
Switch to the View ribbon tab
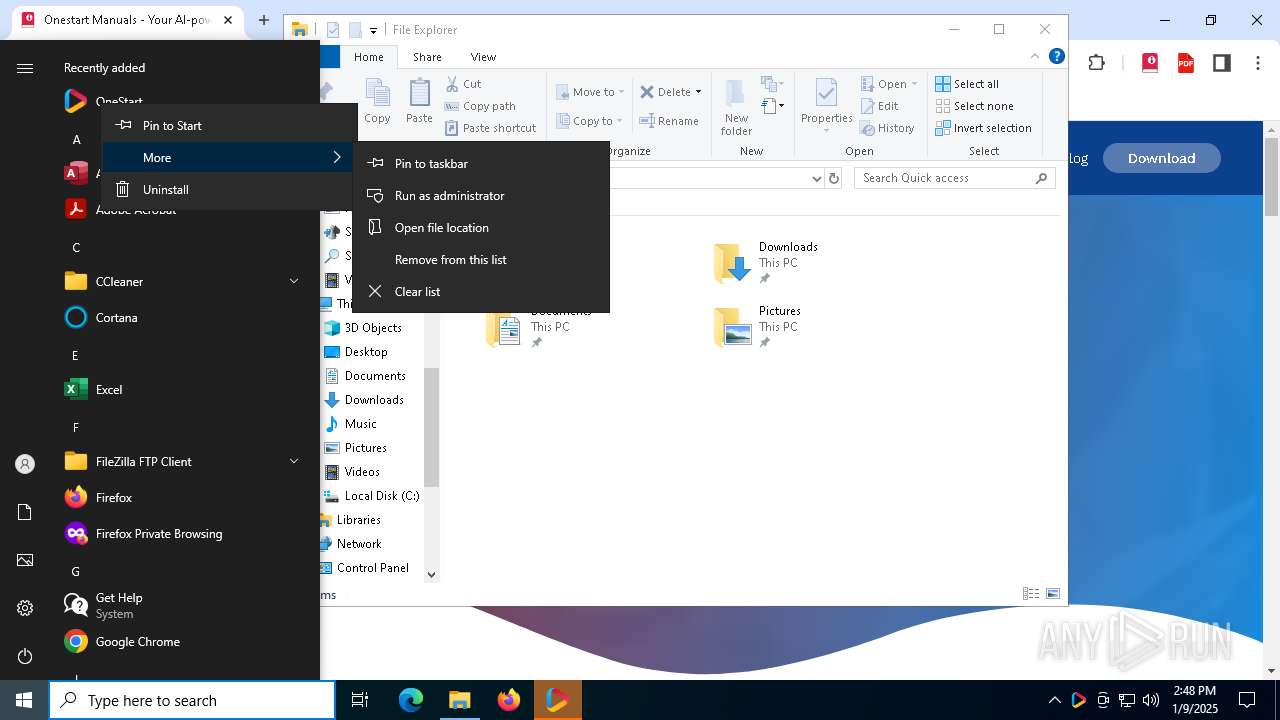(483, 57)
